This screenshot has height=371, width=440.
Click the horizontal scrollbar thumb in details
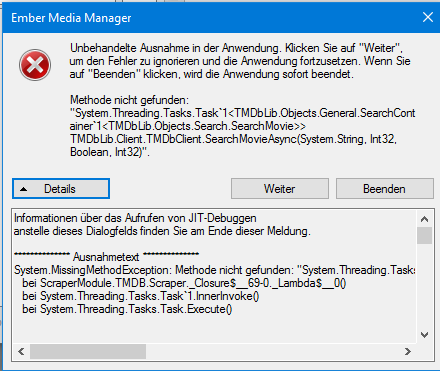(88, 351)
